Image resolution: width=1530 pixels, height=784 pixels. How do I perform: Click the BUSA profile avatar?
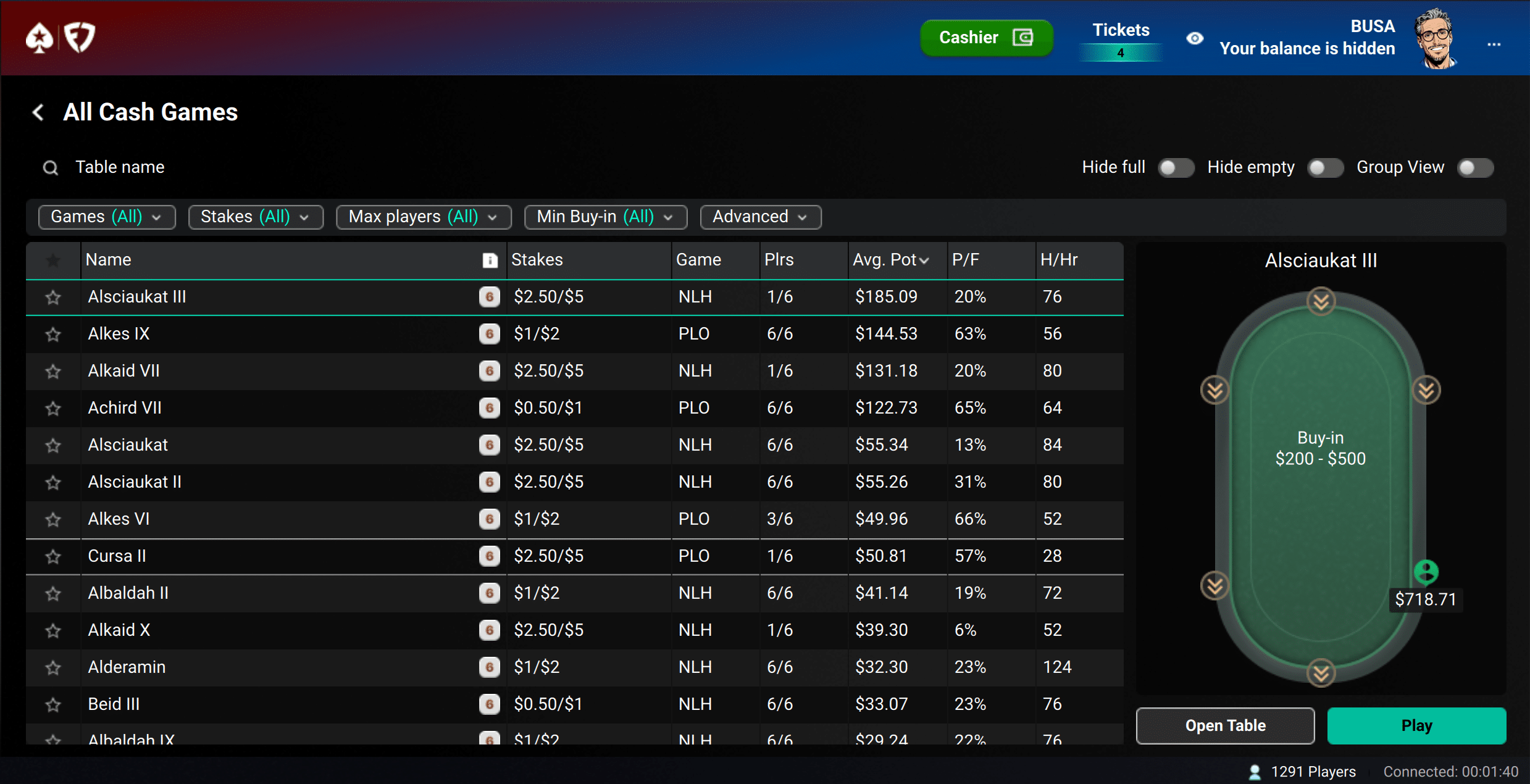(1436, 38)
